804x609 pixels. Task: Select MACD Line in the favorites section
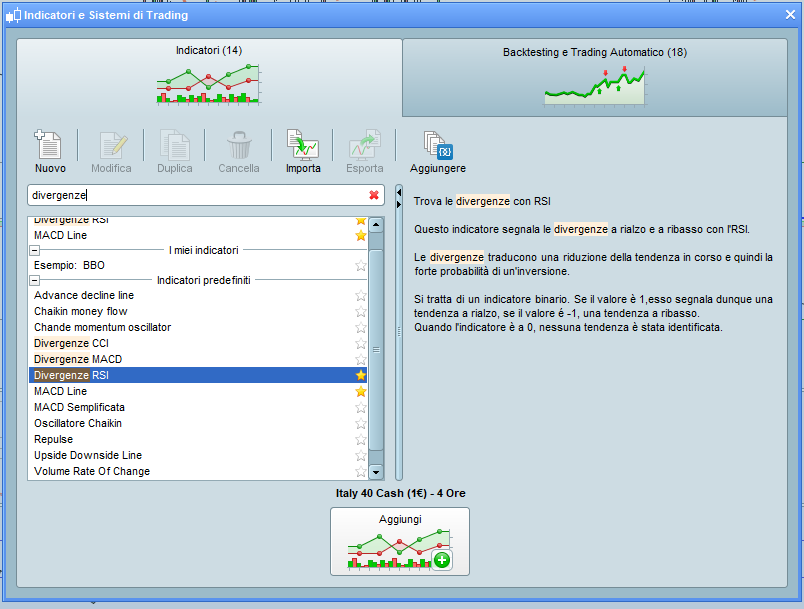coord(198,236)
